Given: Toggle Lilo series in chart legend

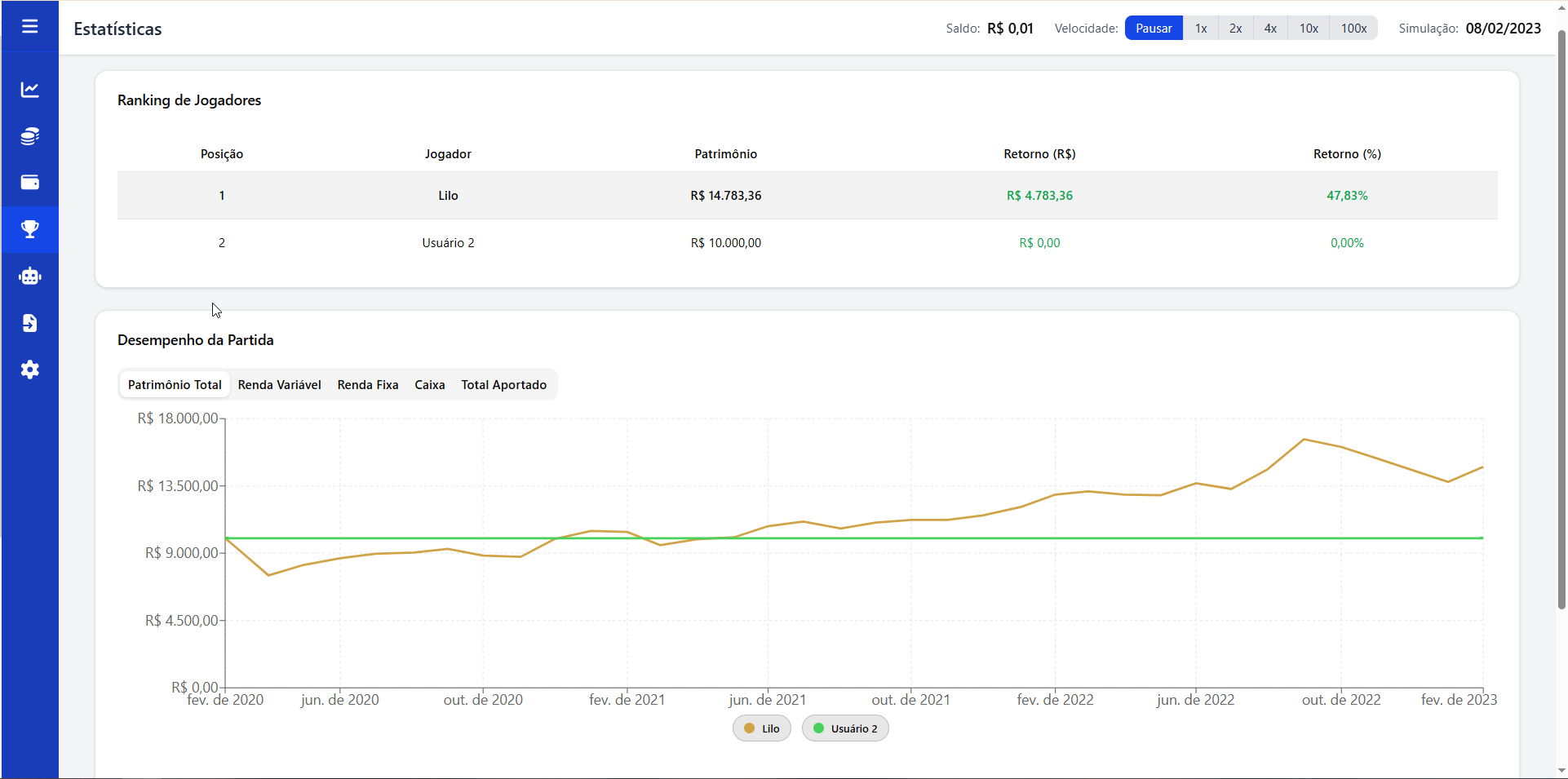Looking at the screenshot, I should [x=762, y=728].
